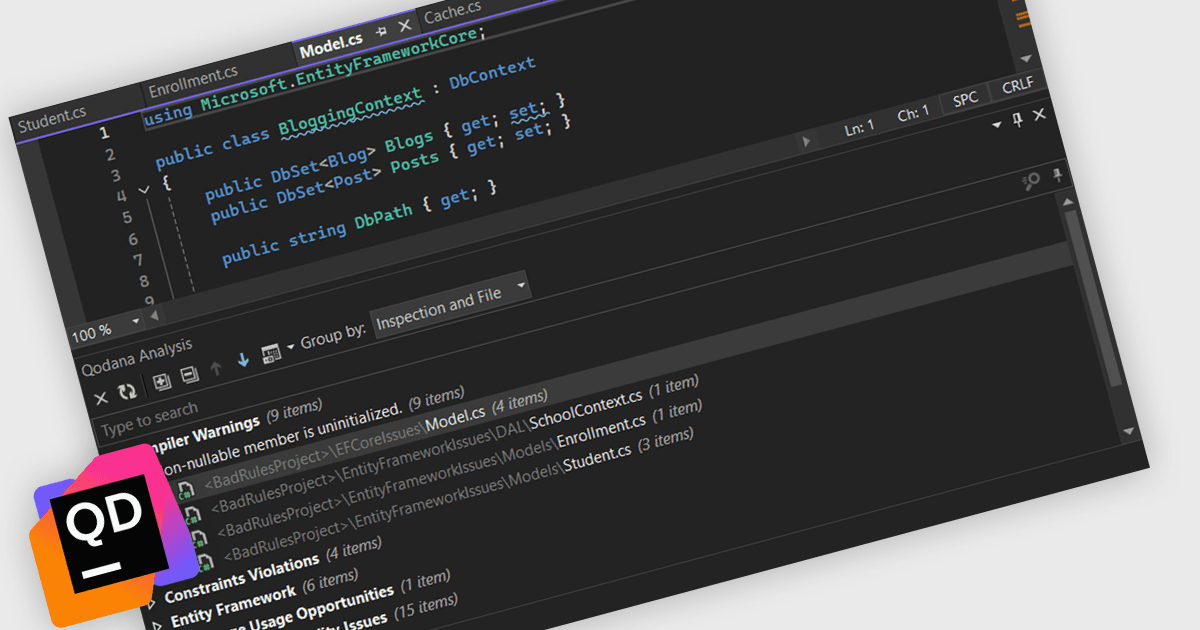The image size is (1200, 630).
Task: Select the Constraints Violations (4 items) row
Action: click(x=273, y=571)
